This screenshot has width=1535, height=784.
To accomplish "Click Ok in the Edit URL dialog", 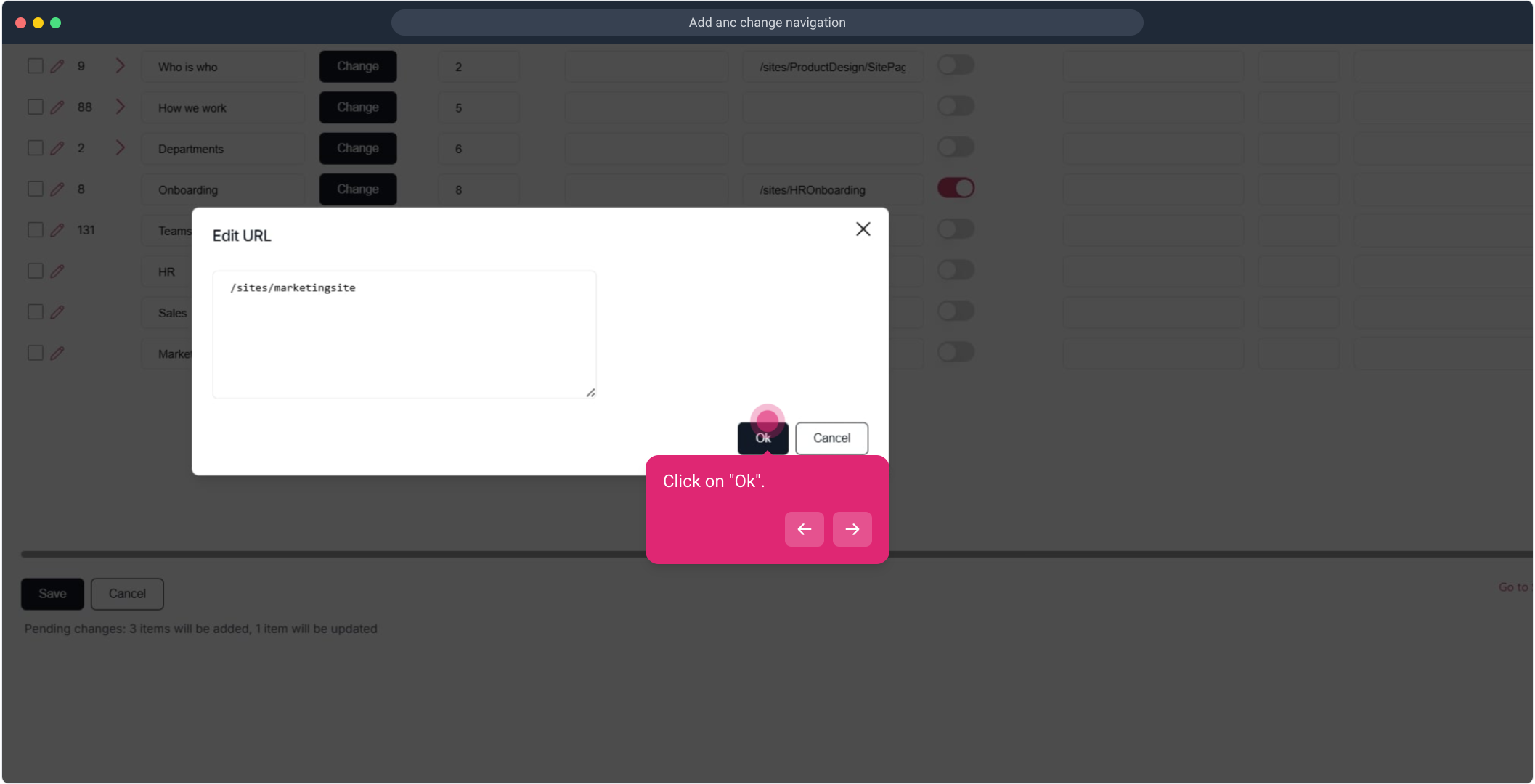I will coord(762,438).
